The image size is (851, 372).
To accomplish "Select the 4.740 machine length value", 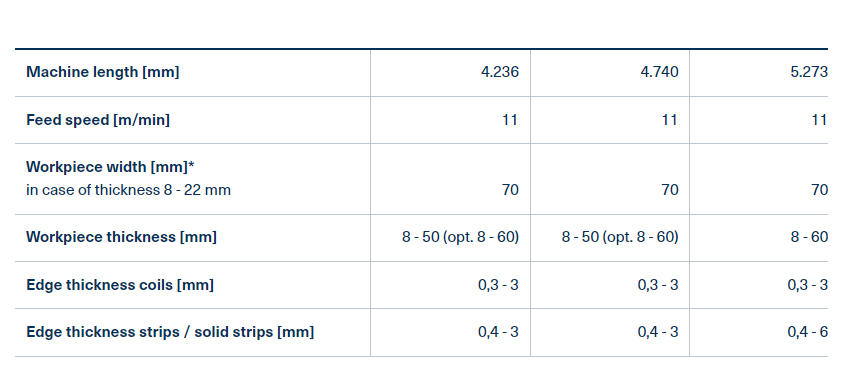I will (659, 72).
